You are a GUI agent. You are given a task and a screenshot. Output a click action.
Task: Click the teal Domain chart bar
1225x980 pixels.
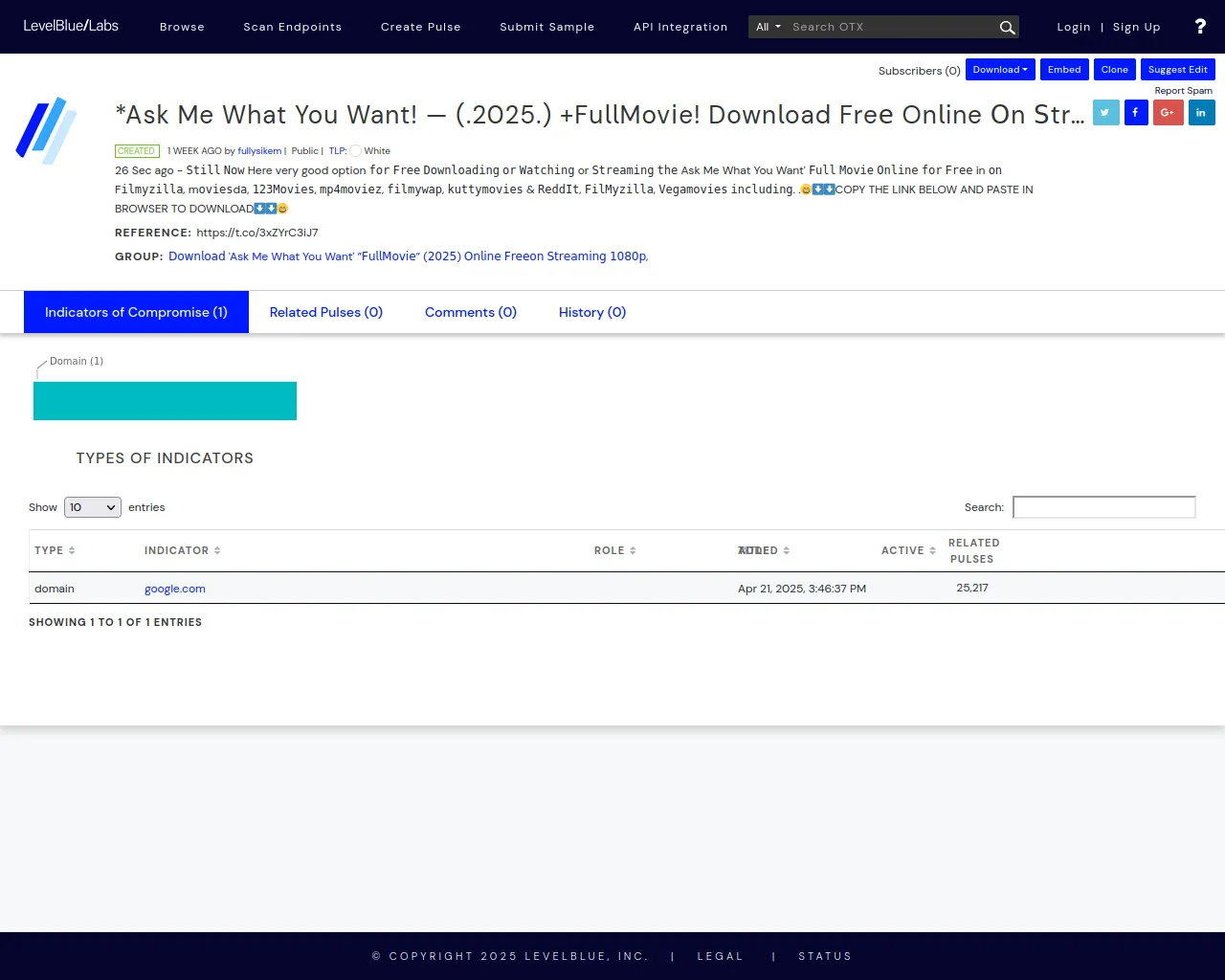coord(165,401)
